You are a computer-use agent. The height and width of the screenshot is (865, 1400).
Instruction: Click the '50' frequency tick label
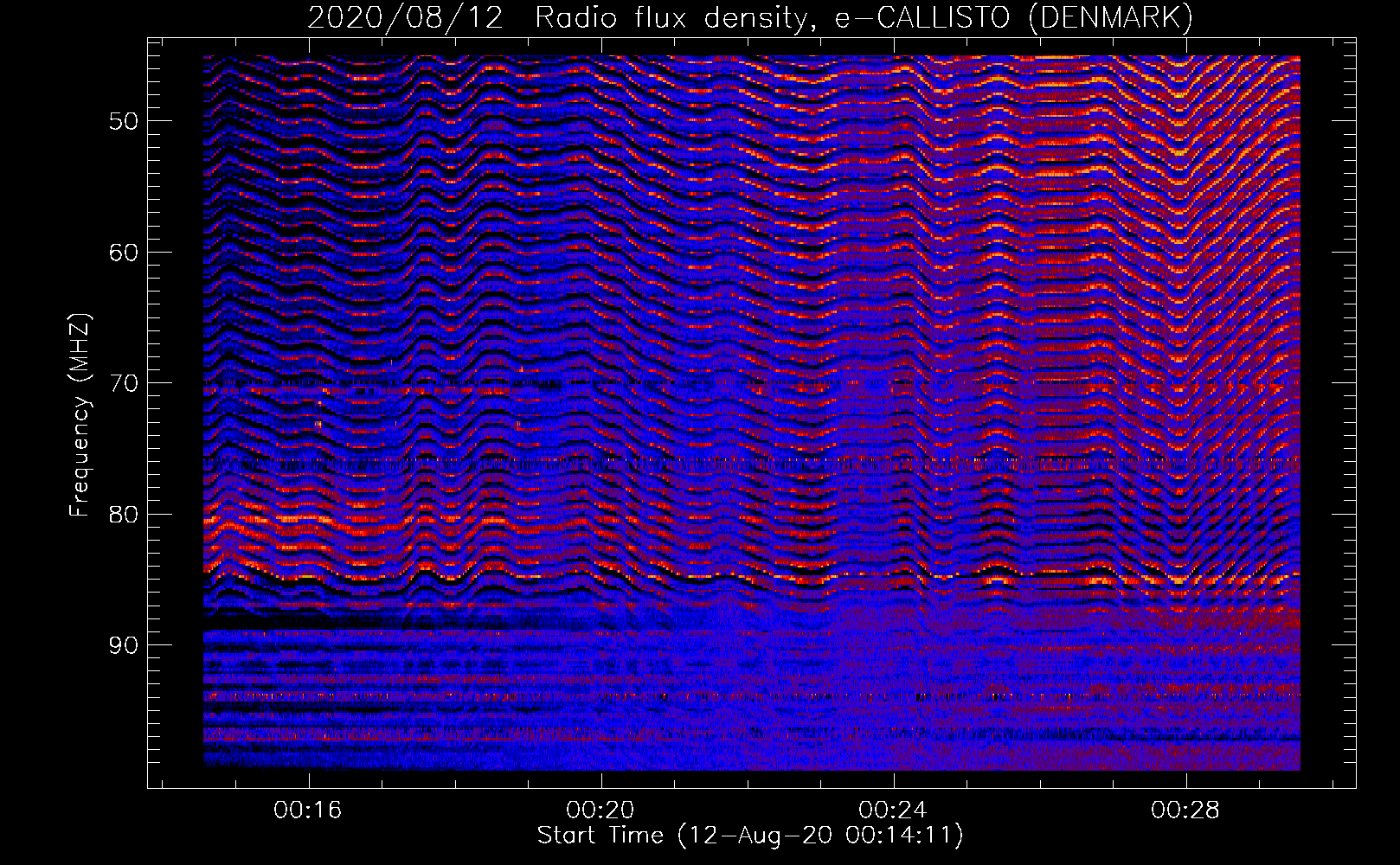[x=123, y=121]
